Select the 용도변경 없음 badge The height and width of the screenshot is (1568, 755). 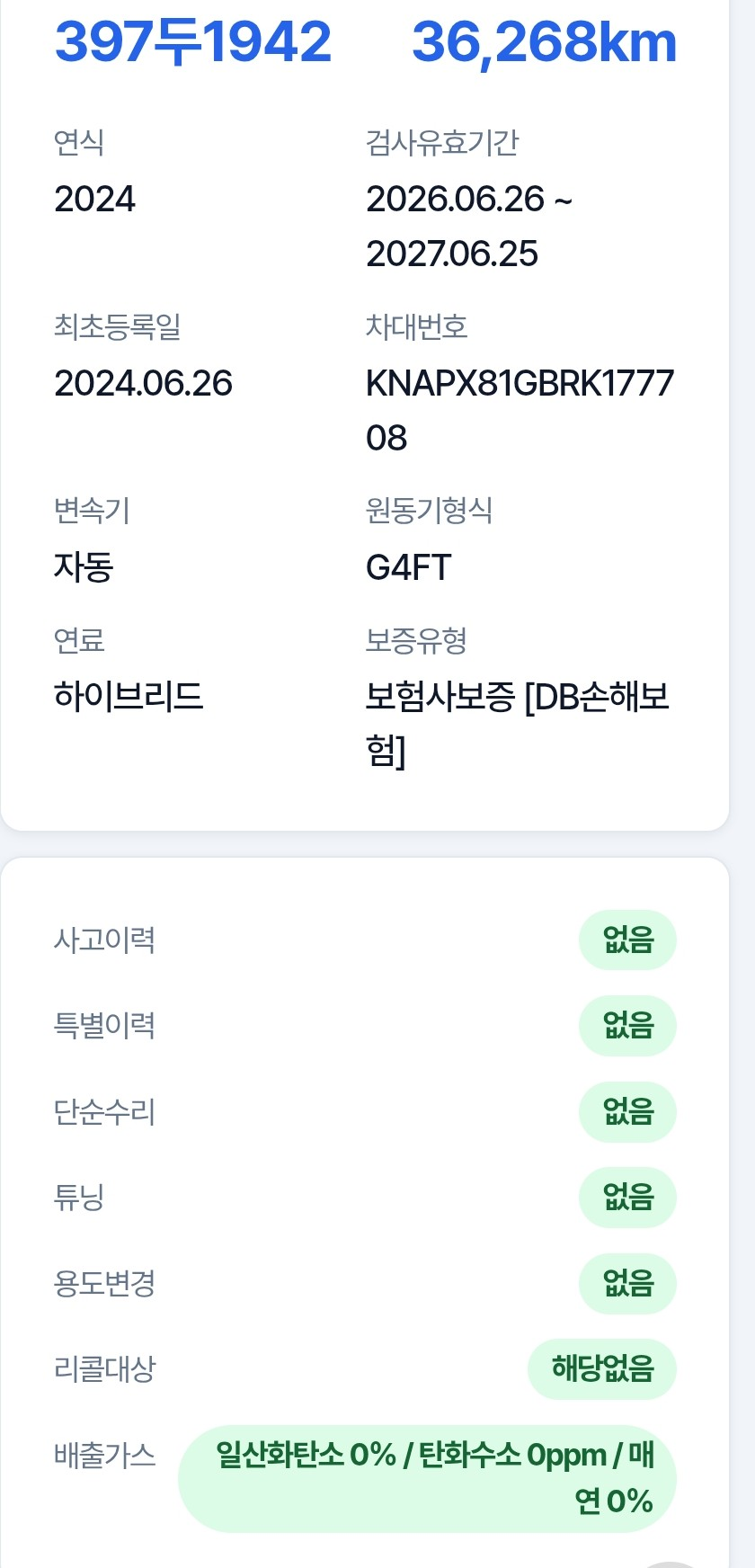tap(627, 1283)
